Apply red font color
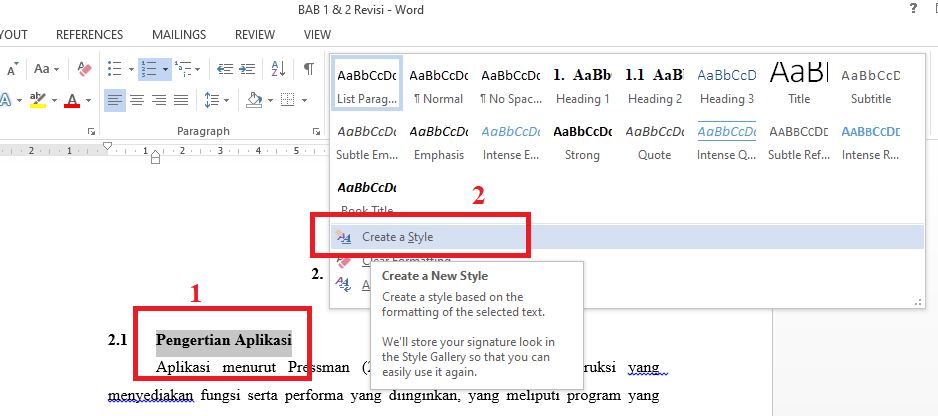Viewport: 938px width, 416px height. 72,100
